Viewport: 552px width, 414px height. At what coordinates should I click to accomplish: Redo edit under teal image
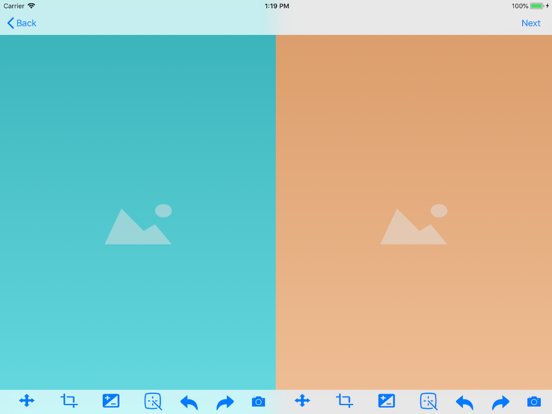(x=225, y=402)
